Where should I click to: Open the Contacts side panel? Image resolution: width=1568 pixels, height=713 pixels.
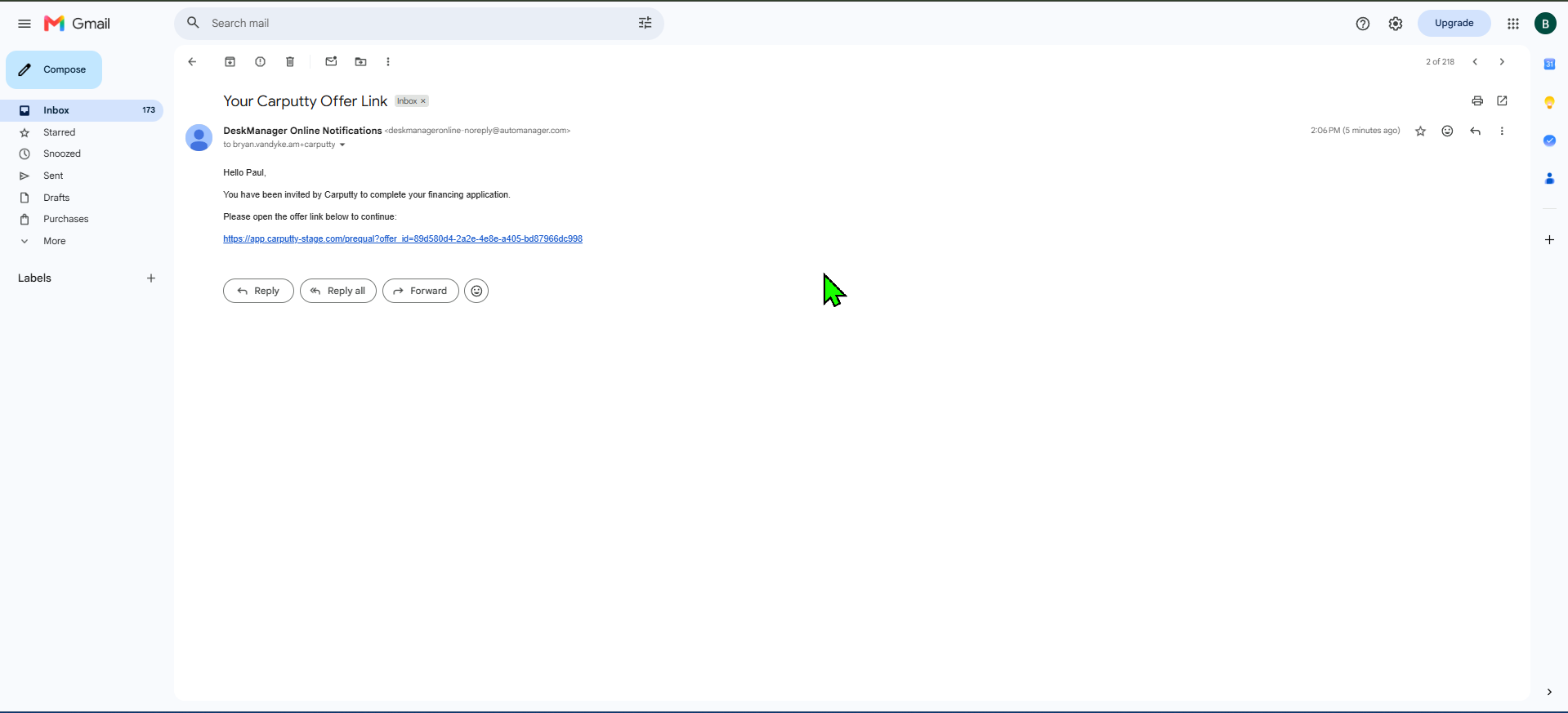point(1549,179)
